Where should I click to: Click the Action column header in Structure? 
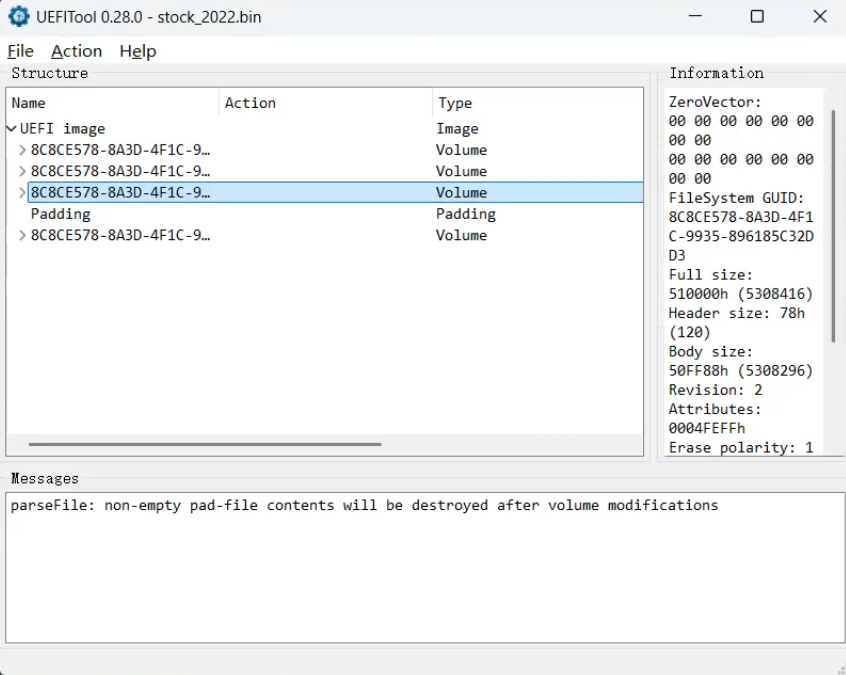pos(326,103)
